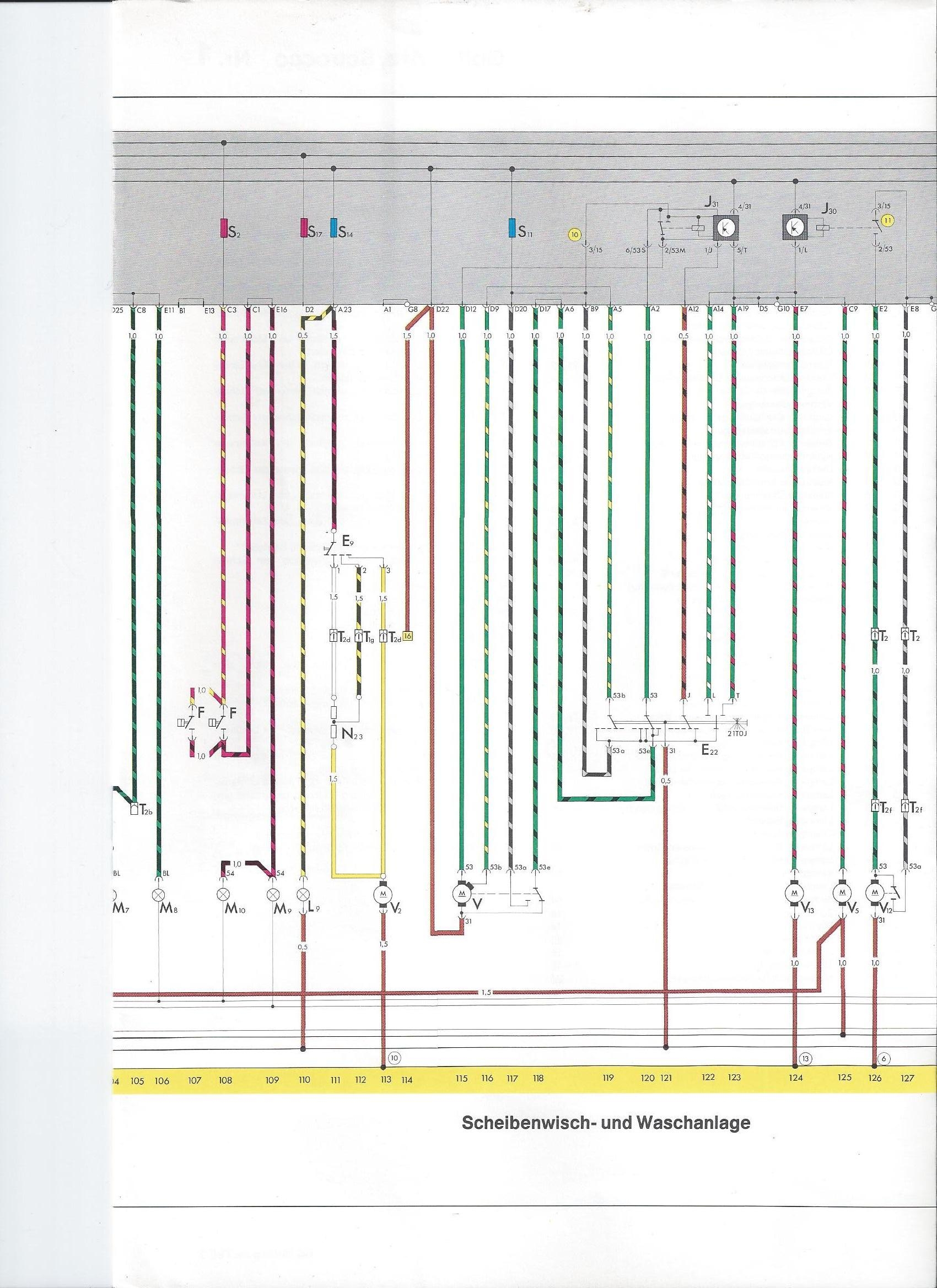This screenshot has height=1288, width=937.
Task: Click the blue S11 fuse
Action: tap(513, 228)
